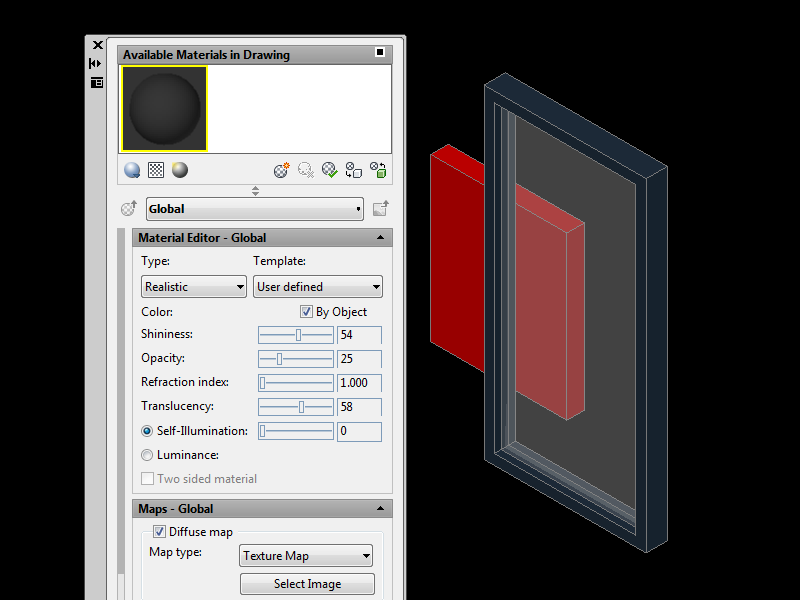Uncheck the By Object color checkbox
The height and width of the screenshot is (600, 800).
coord(306,312)
